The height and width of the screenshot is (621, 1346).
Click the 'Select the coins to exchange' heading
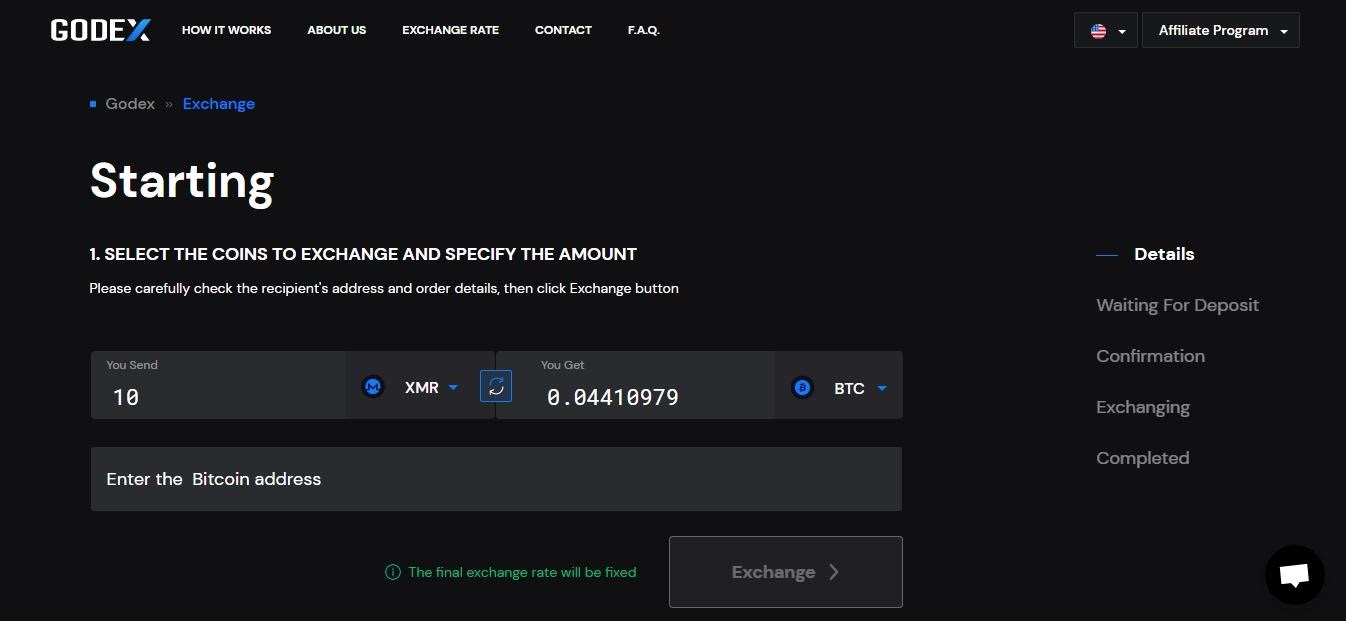point(363,254)
